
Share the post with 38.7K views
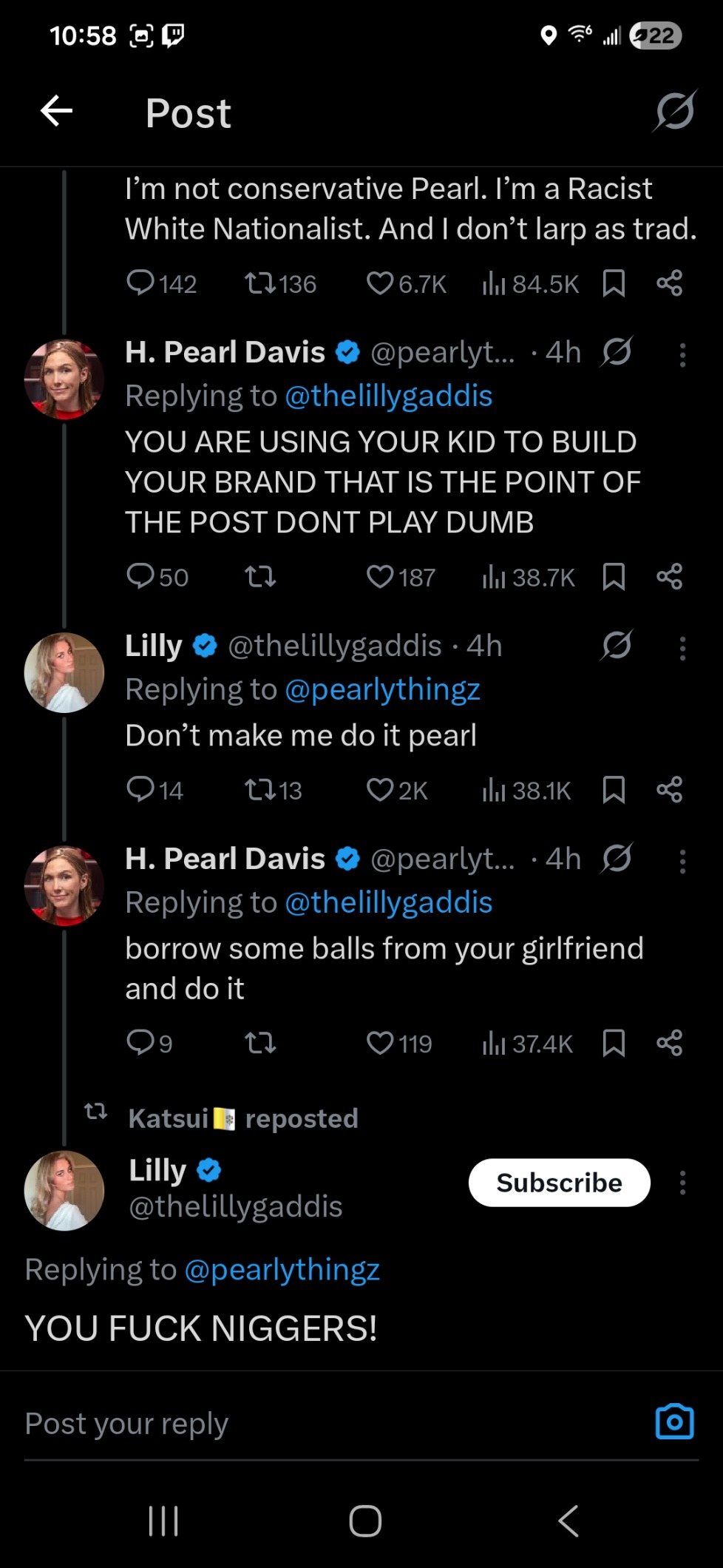(669, 576)
